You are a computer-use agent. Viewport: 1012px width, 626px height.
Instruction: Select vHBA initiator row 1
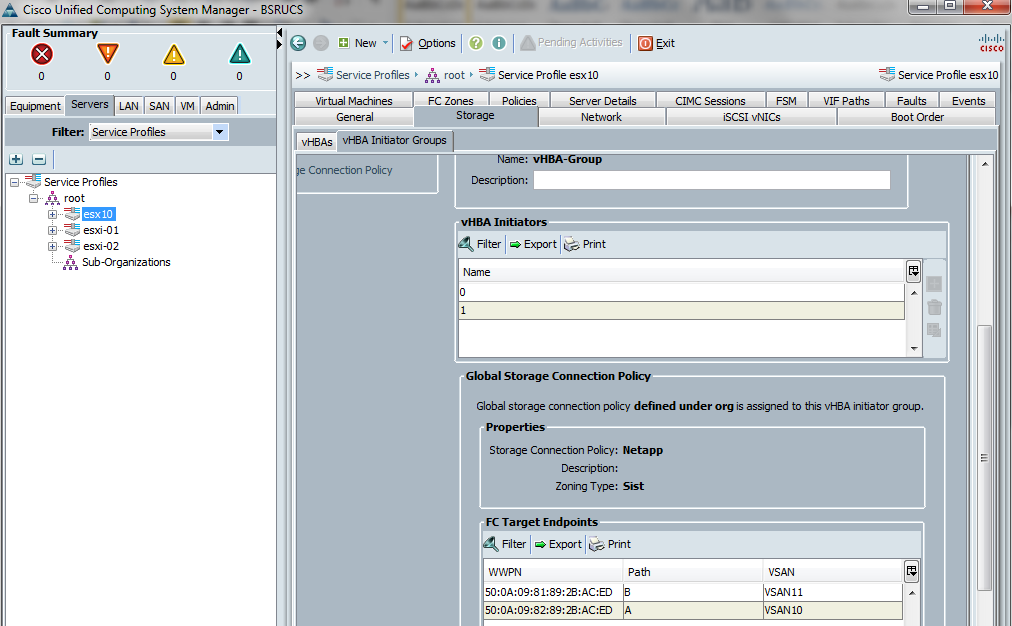(681, 310)
